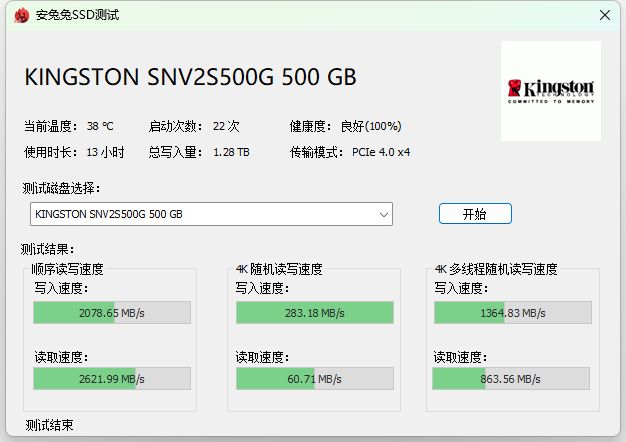
Task: Click the Kingston brand logo image
Action: click(x=550, y=90)
